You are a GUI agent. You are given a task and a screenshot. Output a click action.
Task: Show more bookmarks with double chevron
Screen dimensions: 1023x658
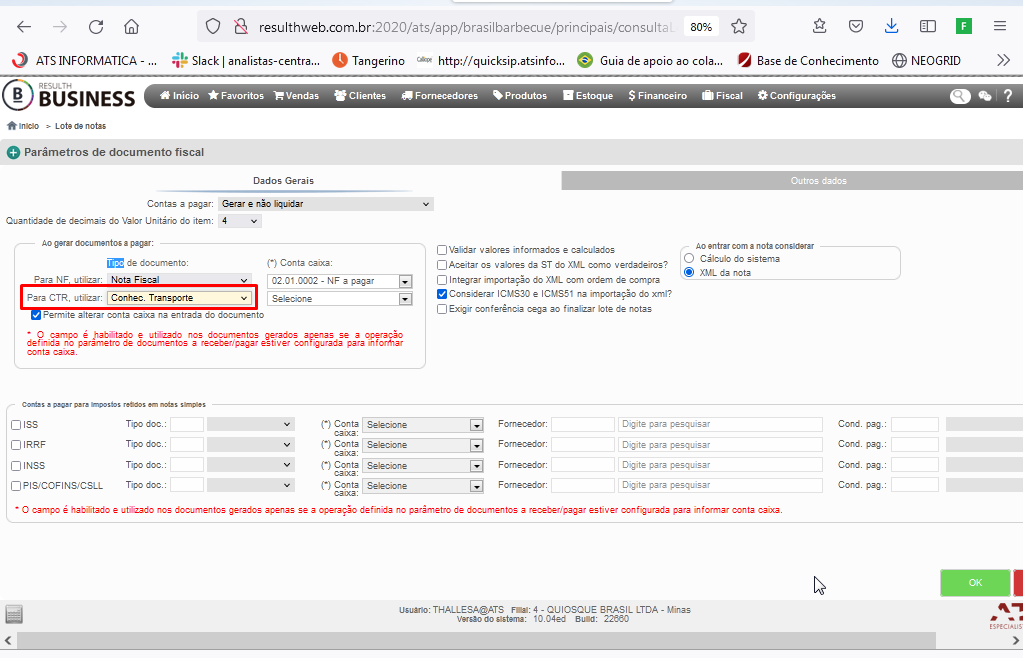click(x=1003, y=61)
